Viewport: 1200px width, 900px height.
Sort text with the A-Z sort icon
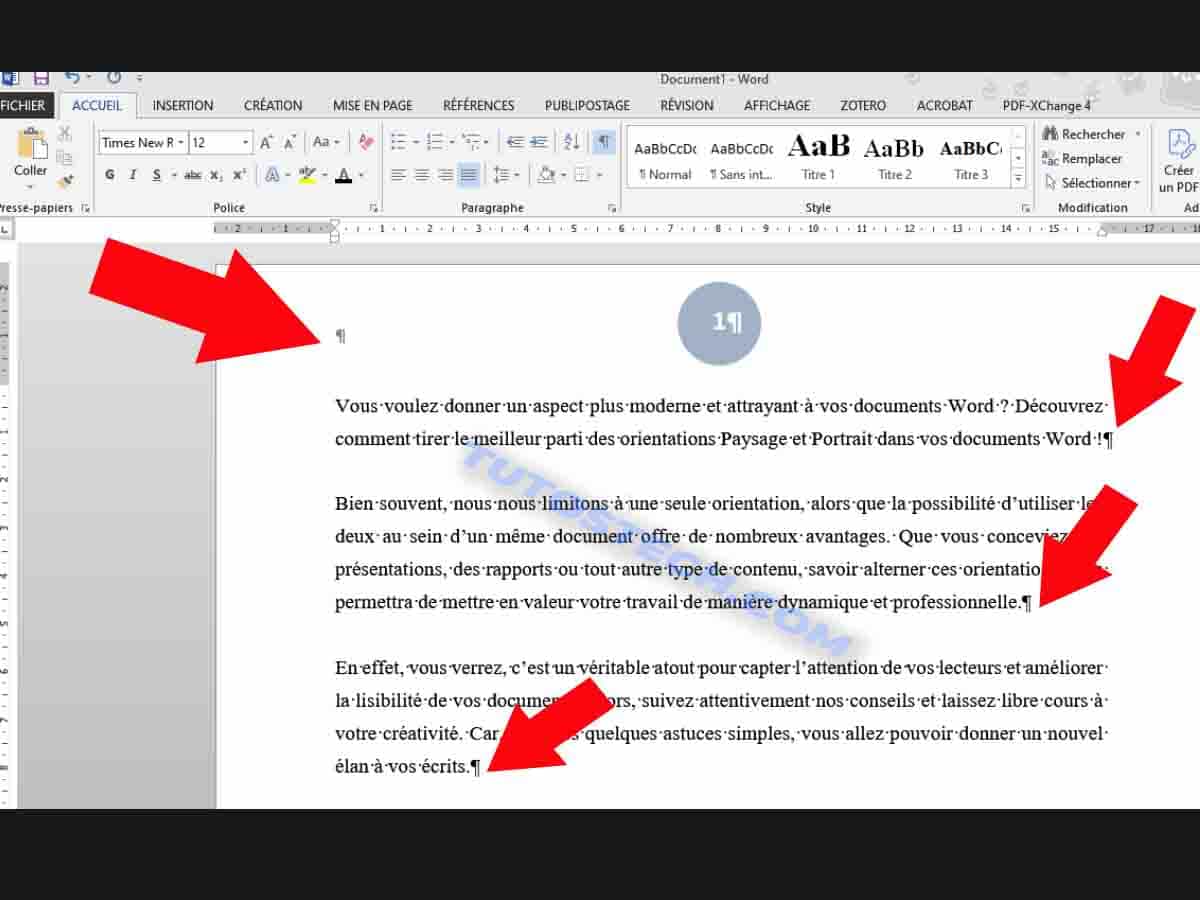[x=572, y=143]
